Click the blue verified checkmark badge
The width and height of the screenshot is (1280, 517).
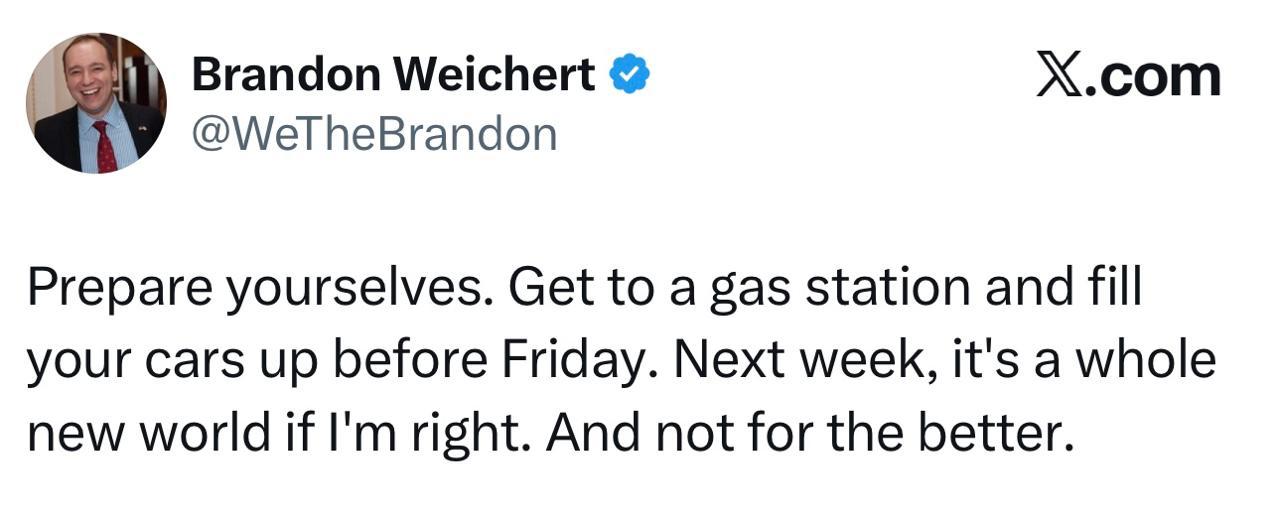tap(630, 76)
